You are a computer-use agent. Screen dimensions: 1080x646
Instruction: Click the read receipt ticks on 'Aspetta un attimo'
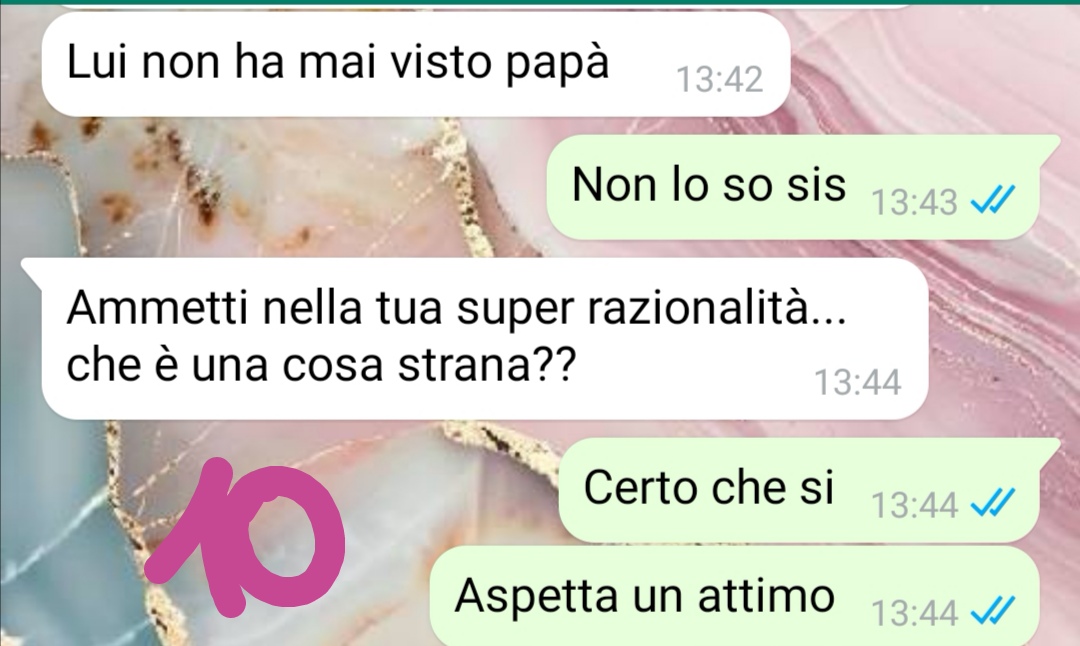click(992, 611)
